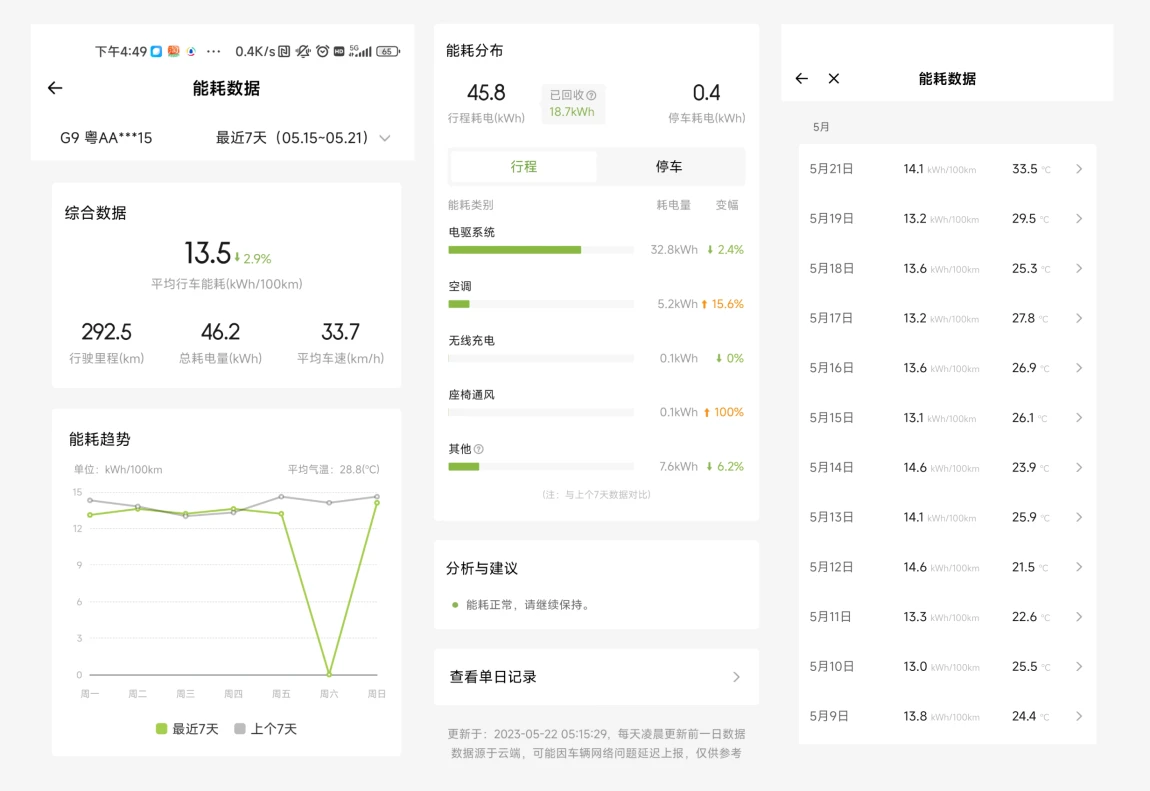Image resolution: width=1150 pixels, height=791 pixels.
Task: Select the 行程 tab
Action: [524, 167]
